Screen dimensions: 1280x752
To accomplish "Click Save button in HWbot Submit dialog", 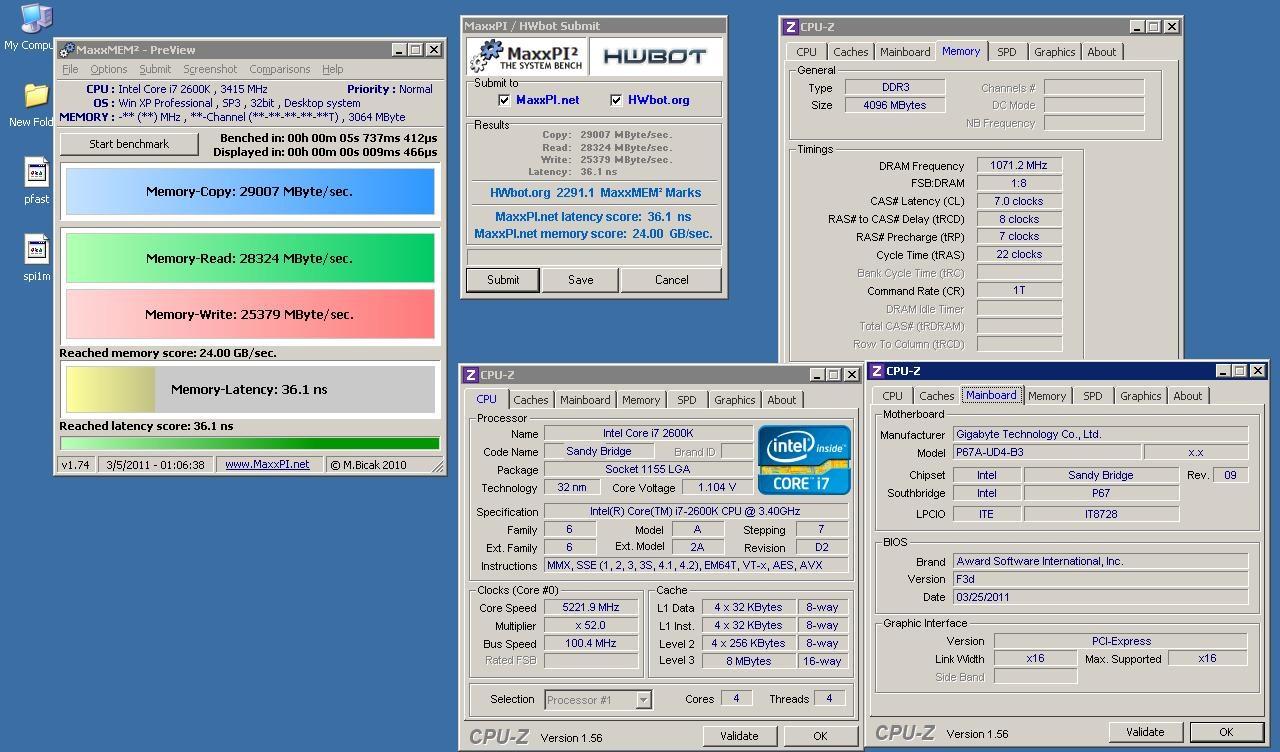I will click(x=581, y=280).
